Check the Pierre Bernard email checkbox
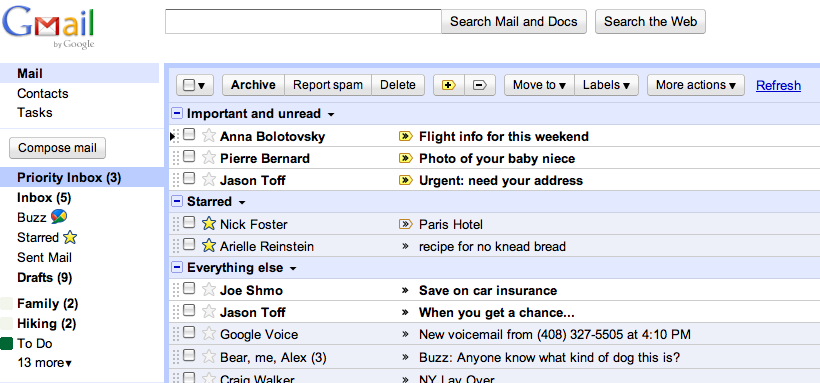The height and width of the screenshot is (383, 820). click(x=189, y=156)
